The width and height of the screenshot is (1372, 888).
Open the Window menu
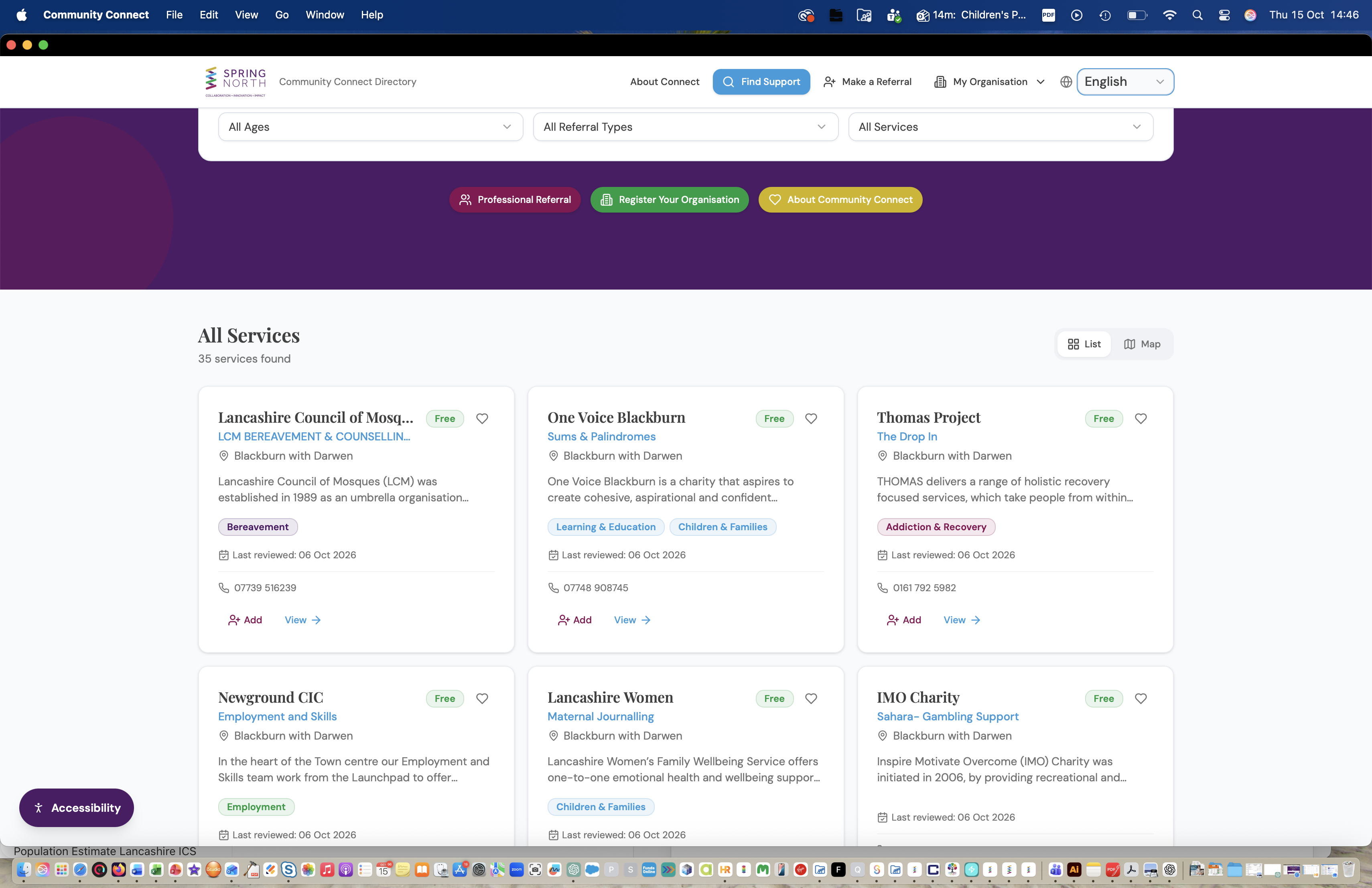pyautogui.click(x=325, y=15)
